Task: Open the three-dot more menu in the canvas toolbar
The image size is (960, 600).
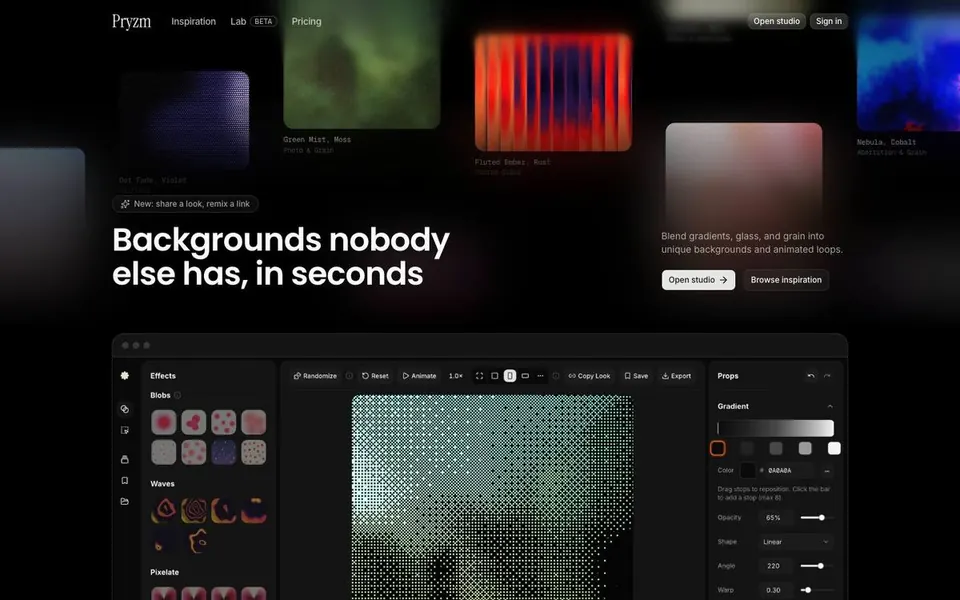Action: click(x=541, y=376)
